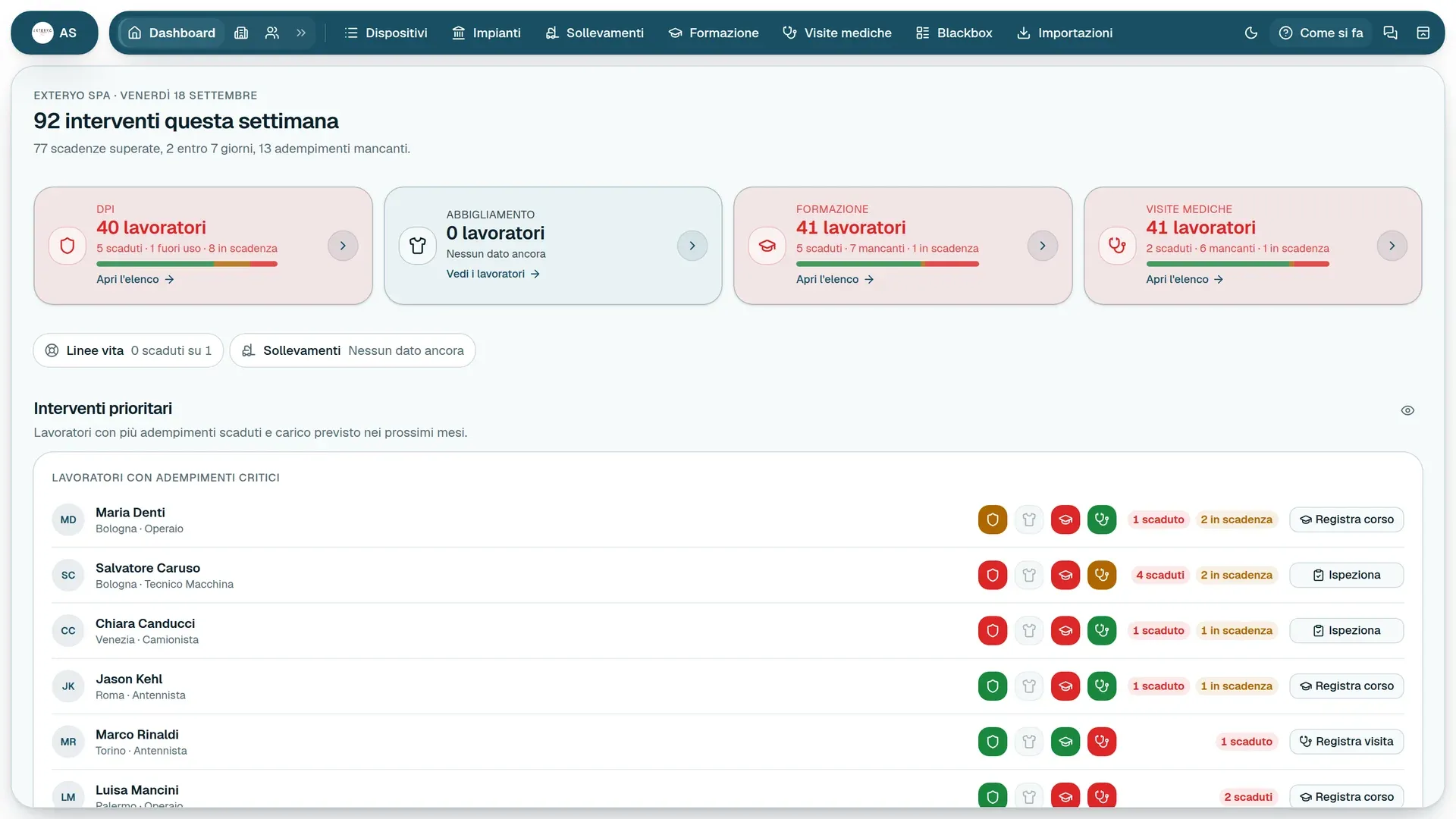Click Registra visita for Marco Rinaldi
Image resolution: width=1456 pixels, height=819 pixels.
1347,741
